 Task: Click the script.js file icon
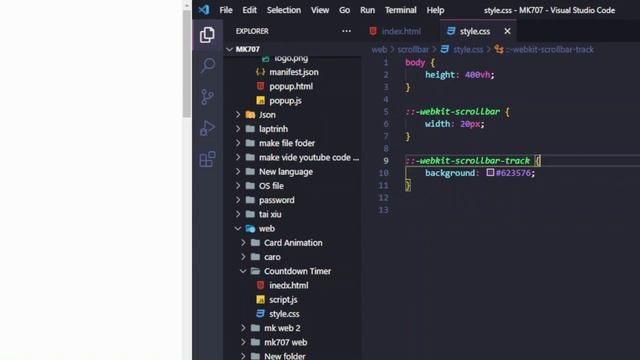click(260, 300)
